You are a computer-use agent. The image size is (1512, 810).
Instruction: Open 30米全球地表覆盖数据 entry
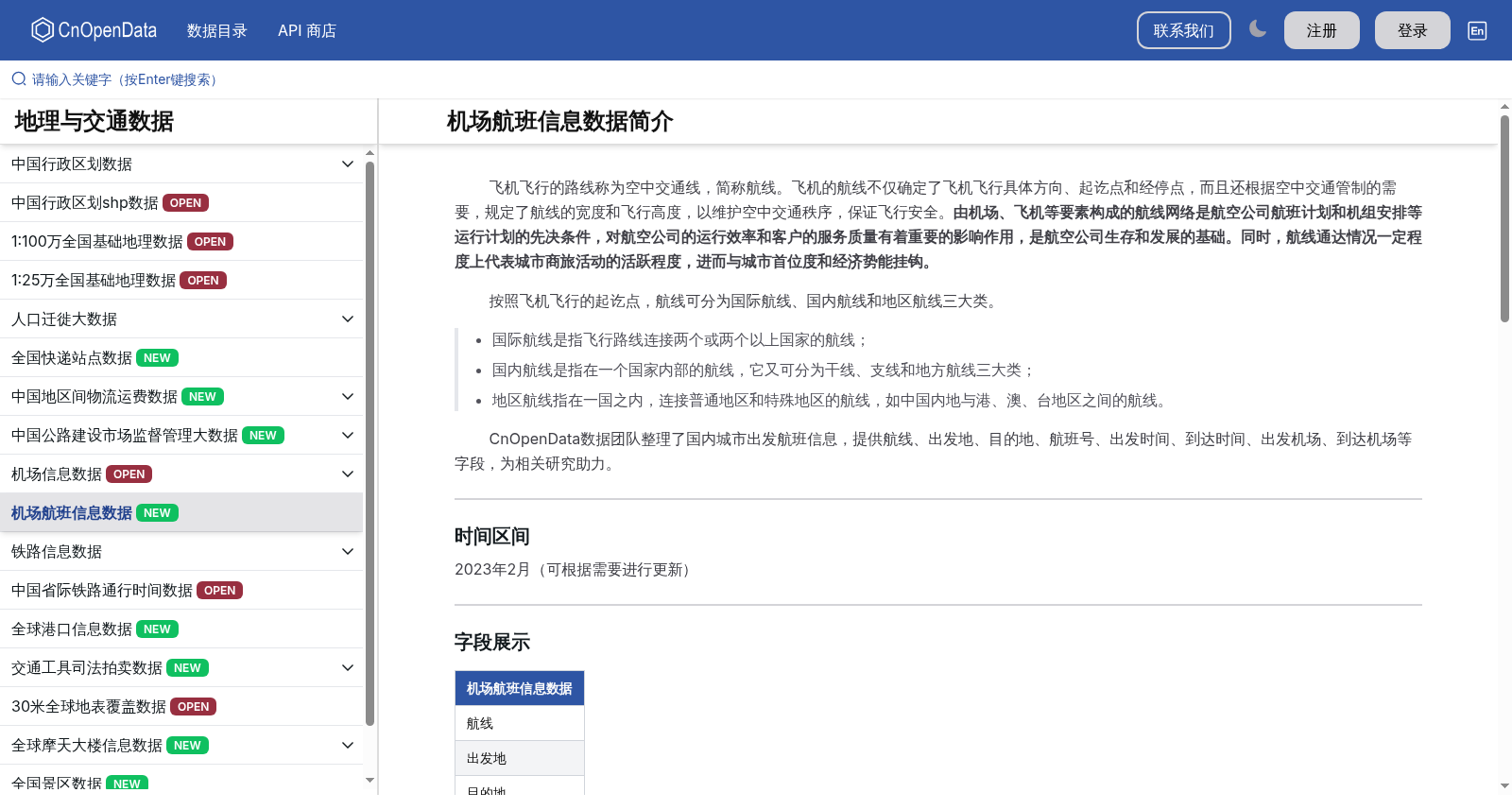click(181, 706)
